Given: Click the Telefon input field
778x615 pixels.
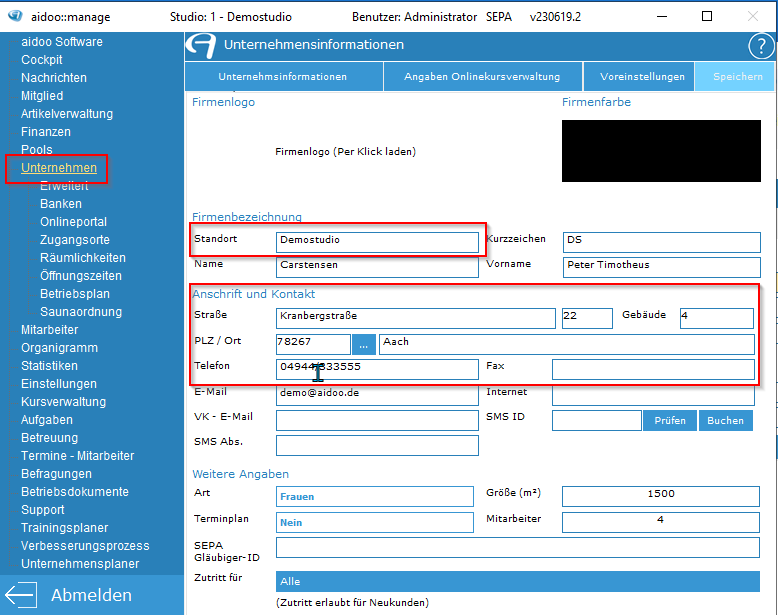Looking at the screenshot, I should (x=377, y=368).
